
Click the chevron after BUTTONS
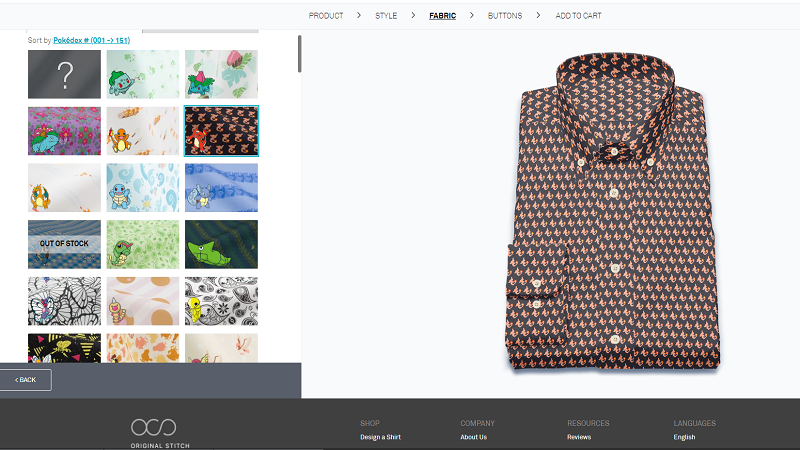point(538,15)
